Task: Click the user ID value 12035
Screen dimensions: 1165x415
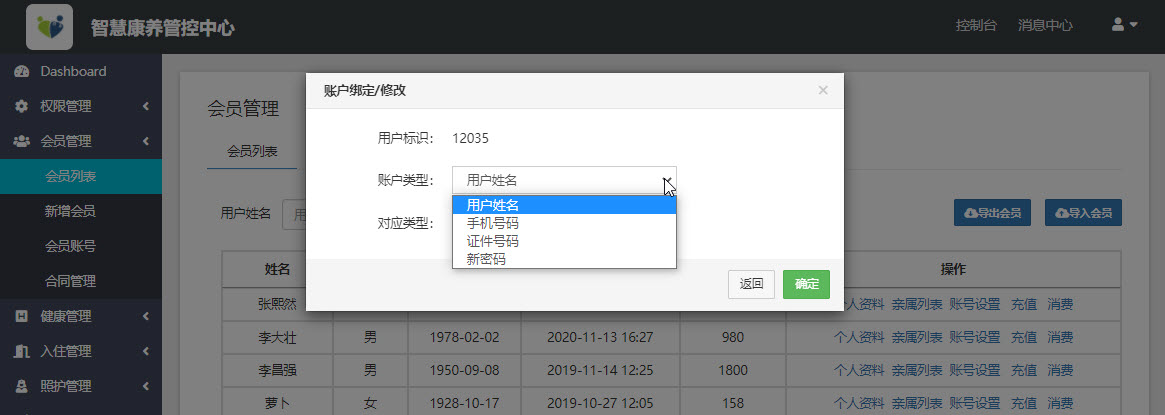Action: tap(470, 138)
